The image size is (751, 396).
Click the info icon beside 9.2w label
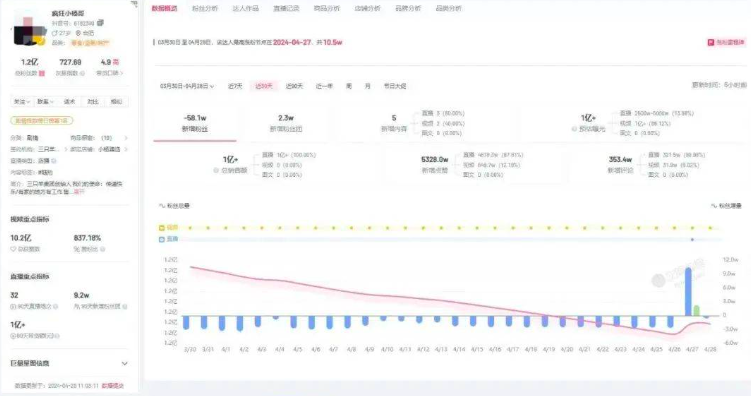tap(125, 306)
